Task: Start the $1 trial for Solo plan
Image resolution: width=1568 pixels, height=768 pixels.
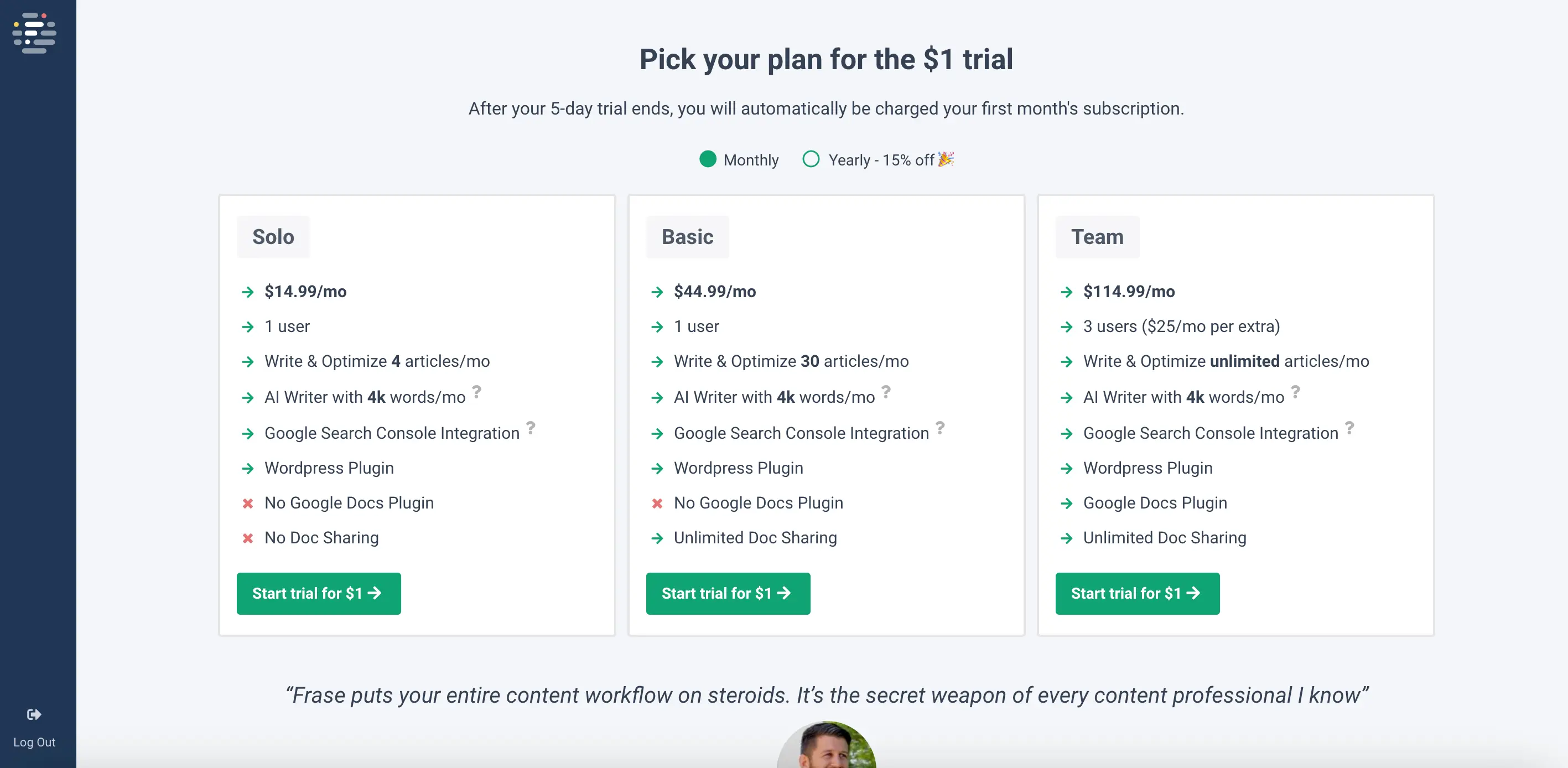Action: (x=318, y=593)
